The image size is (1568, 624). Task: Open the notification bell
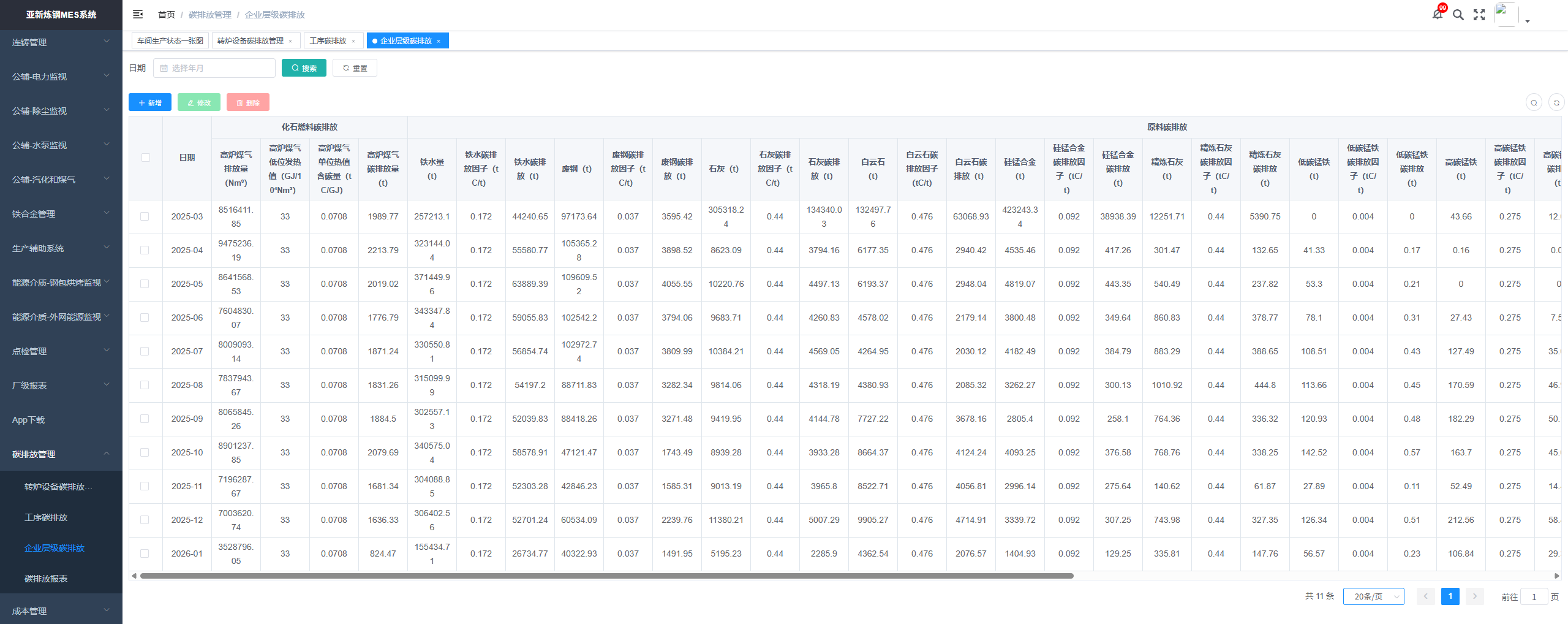click(x=1438, y=14)
